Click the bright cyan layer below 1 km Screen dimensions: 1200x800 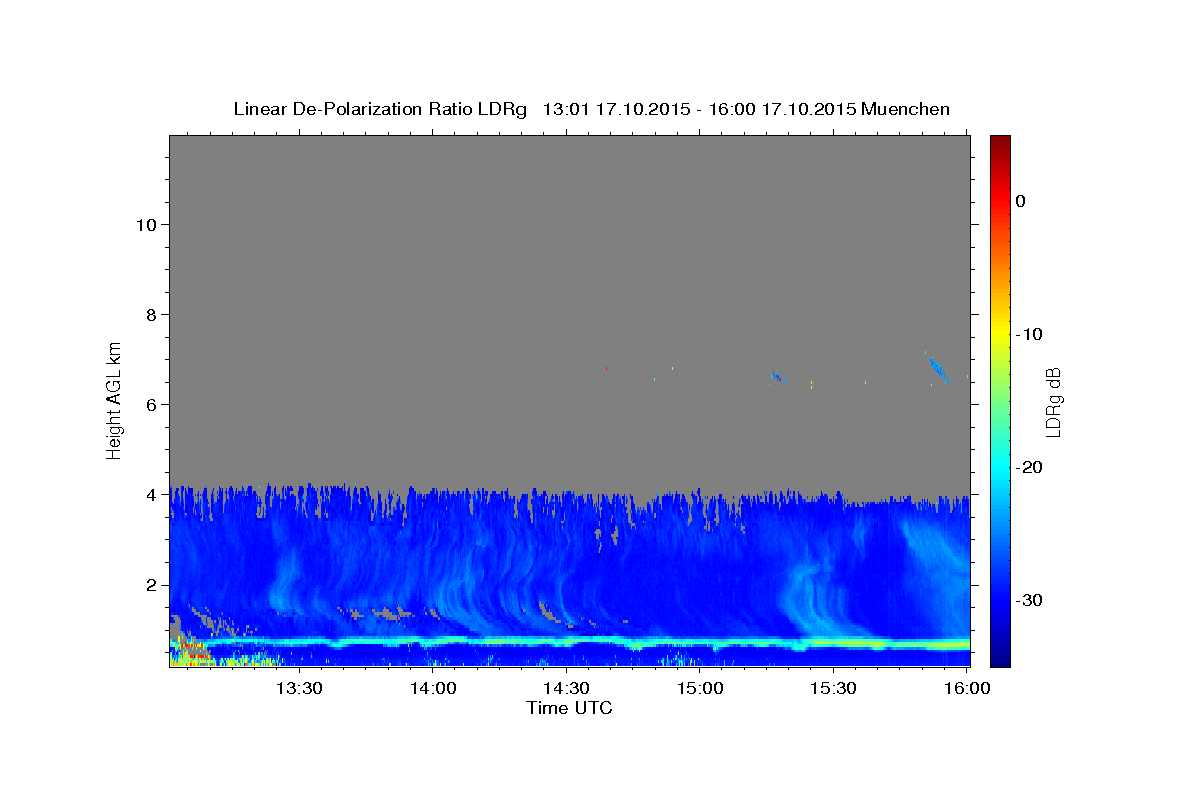pos(570,641)
